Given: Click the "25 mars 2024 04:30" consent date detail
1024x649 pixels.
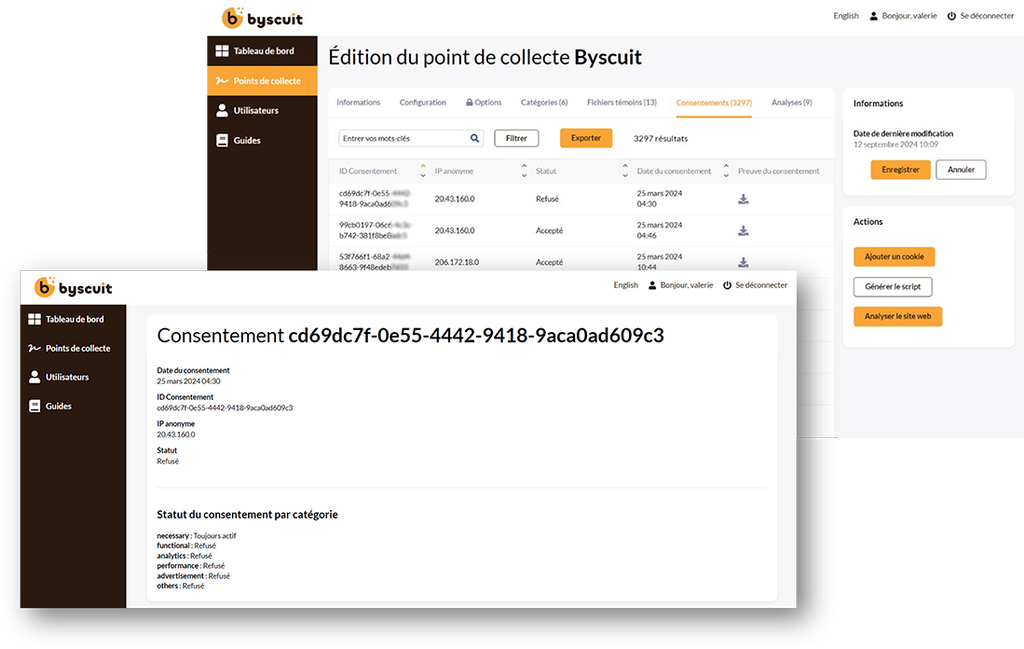Looking at the screenshot, I should (188, 381).
